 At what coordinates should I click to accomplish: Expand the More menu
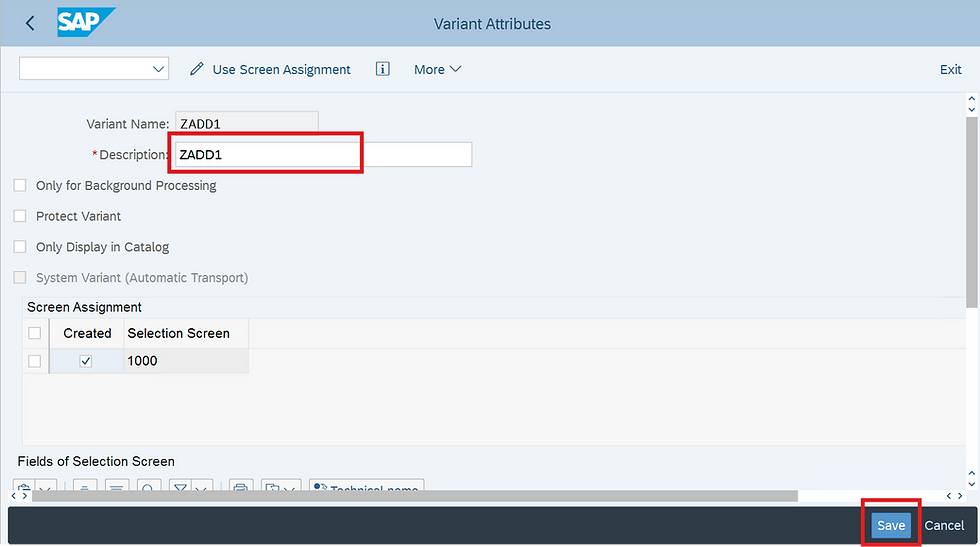pyautogui.click(x=438, y=69)
